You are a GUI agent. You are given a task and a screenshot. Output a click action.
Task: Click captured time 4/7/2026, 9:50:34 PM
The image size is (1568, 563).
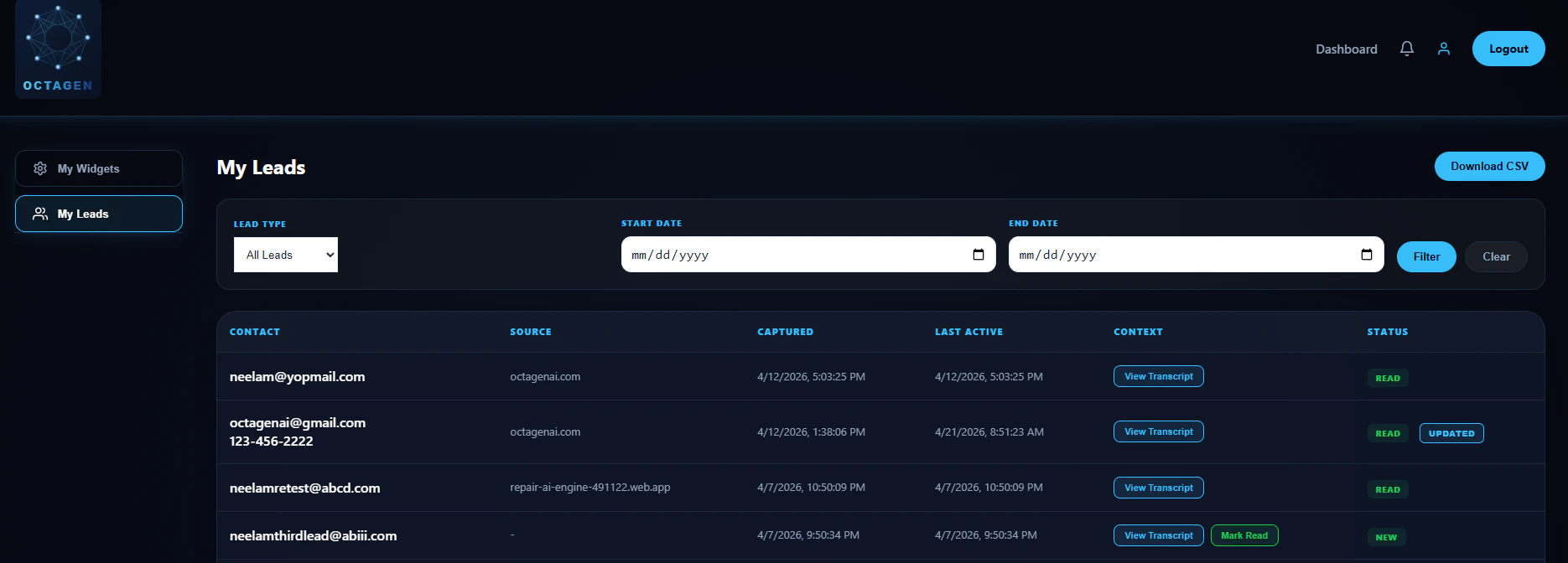pyautogui.click(x=808, y=535)
